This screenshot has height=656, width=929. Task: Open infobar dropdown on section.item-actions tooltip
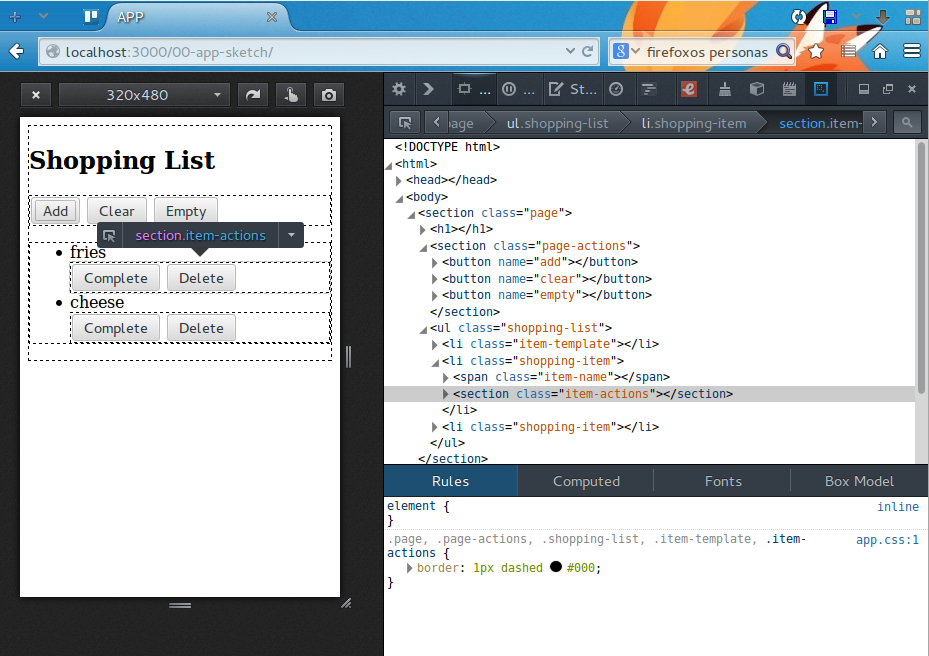click(x=291, y=235)
